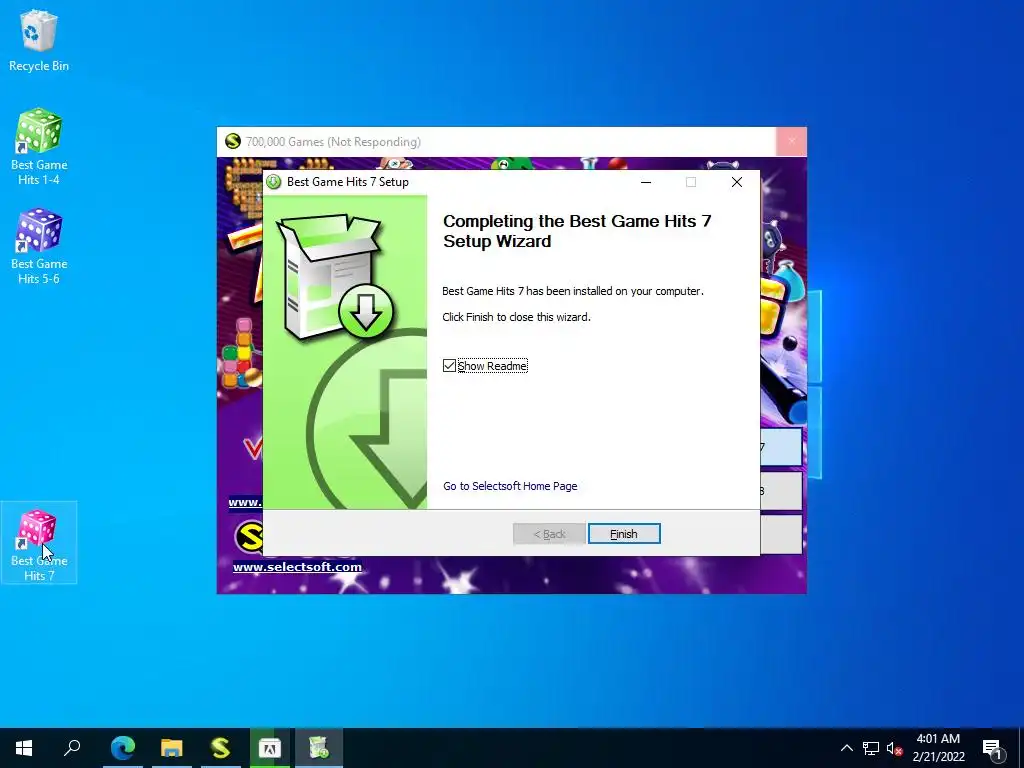Select the Best Game Hits 7 desktop shortcut
The height and width of the screenshot is (768, 1024).
(39, 543)
